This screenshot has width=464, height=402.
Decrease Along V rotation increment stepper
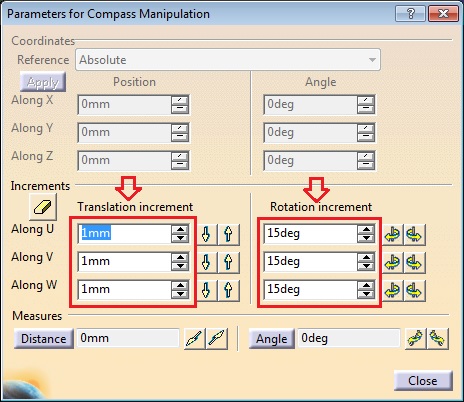(x=366, y=266)
